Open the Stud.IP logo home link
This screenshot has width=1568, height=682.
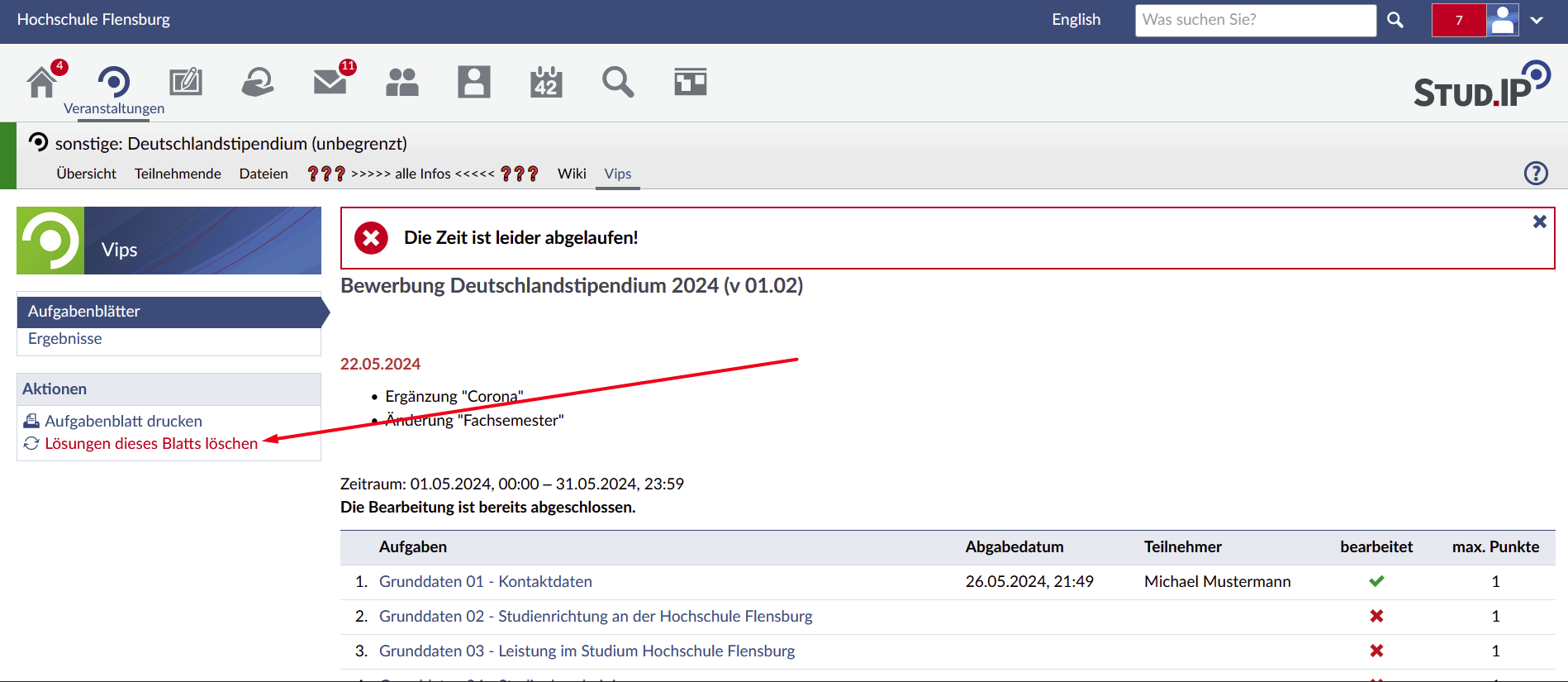(x=1481, y=85)
